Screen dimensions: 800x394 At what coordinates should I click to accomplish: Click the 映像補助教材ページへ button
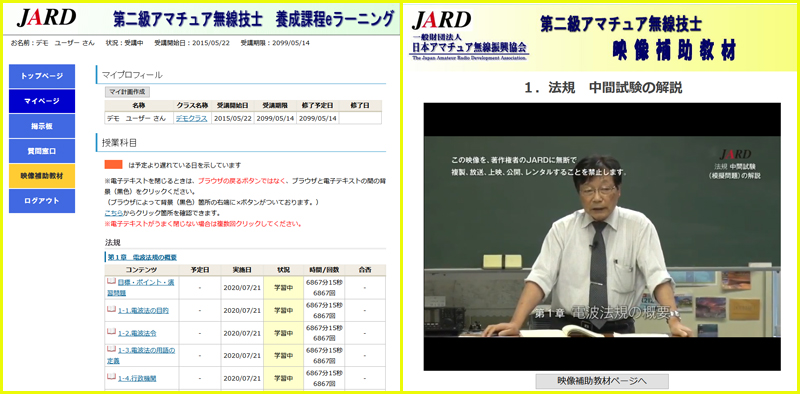602,381
